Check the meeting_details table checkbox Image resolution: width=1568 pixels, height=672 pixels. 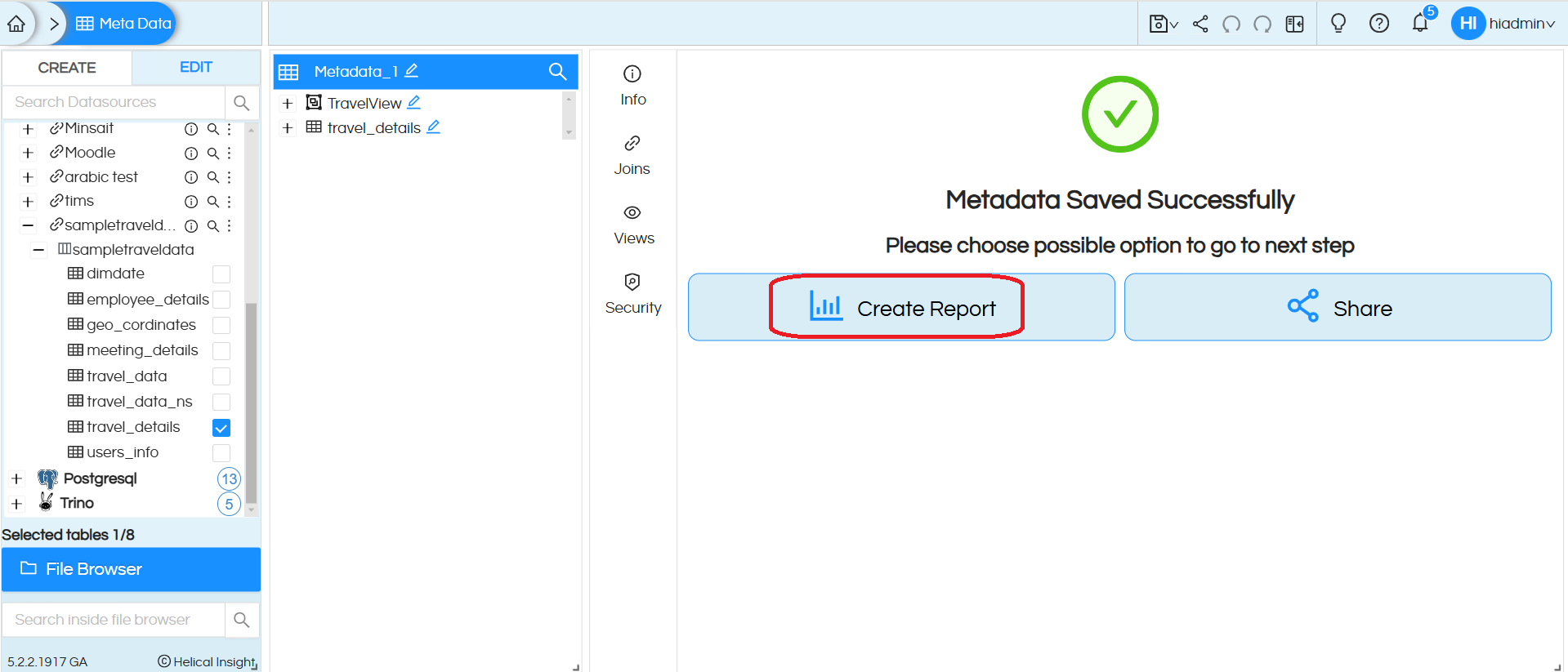click(x=221, y=351)
